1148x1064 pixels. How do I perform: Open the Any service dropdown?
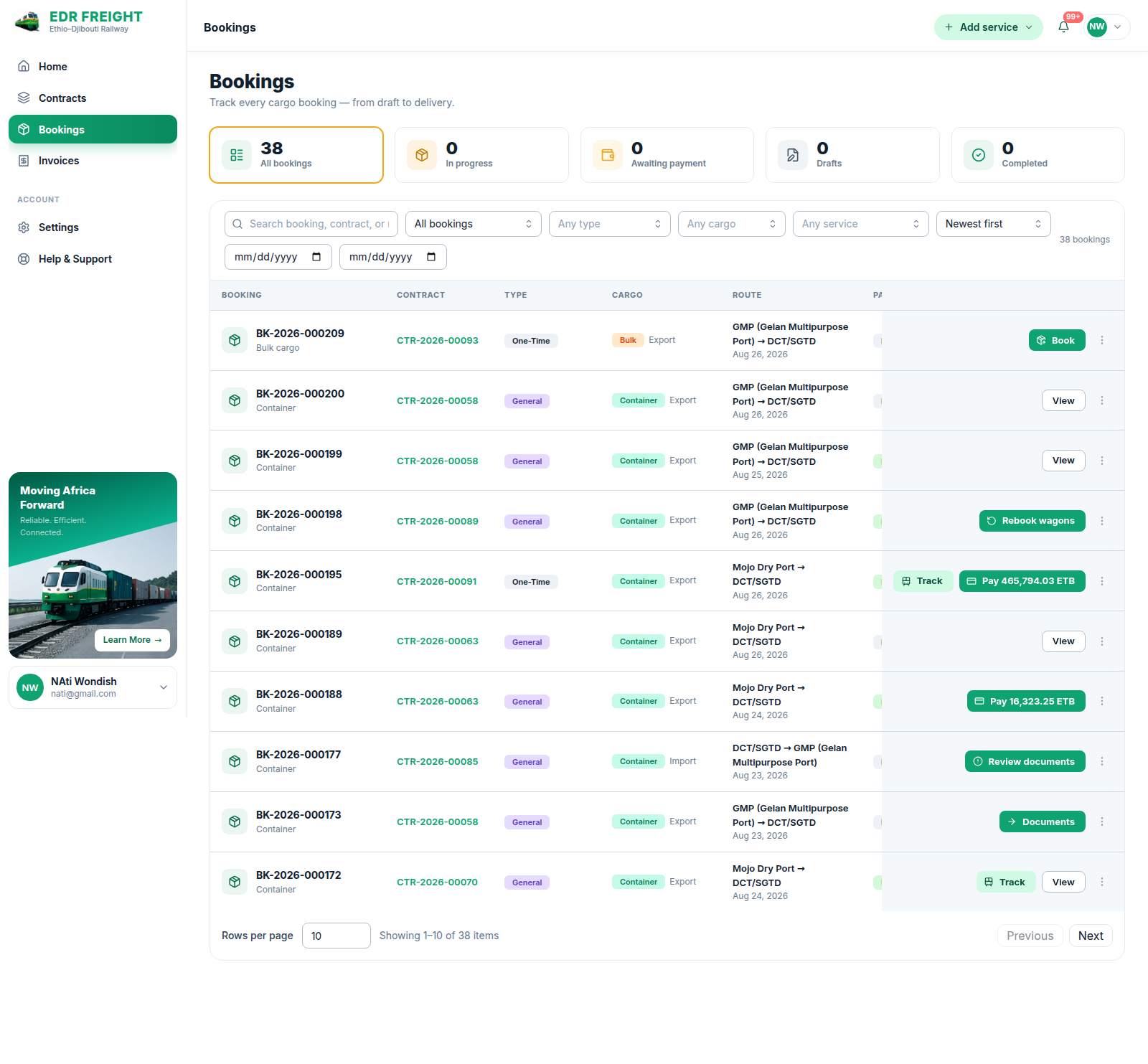861,224
